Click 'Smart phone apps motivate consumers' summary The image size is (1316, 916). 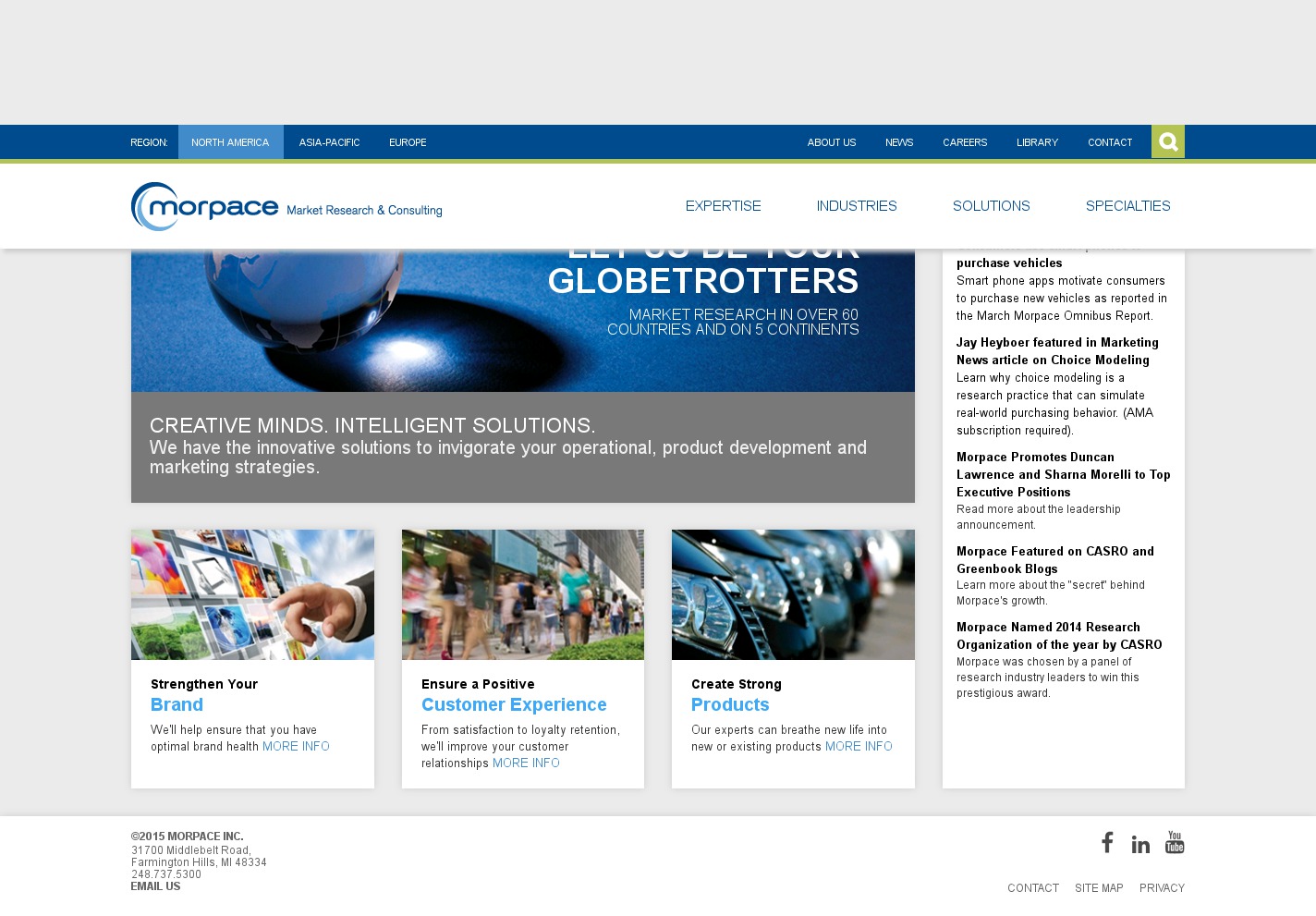1062,299
